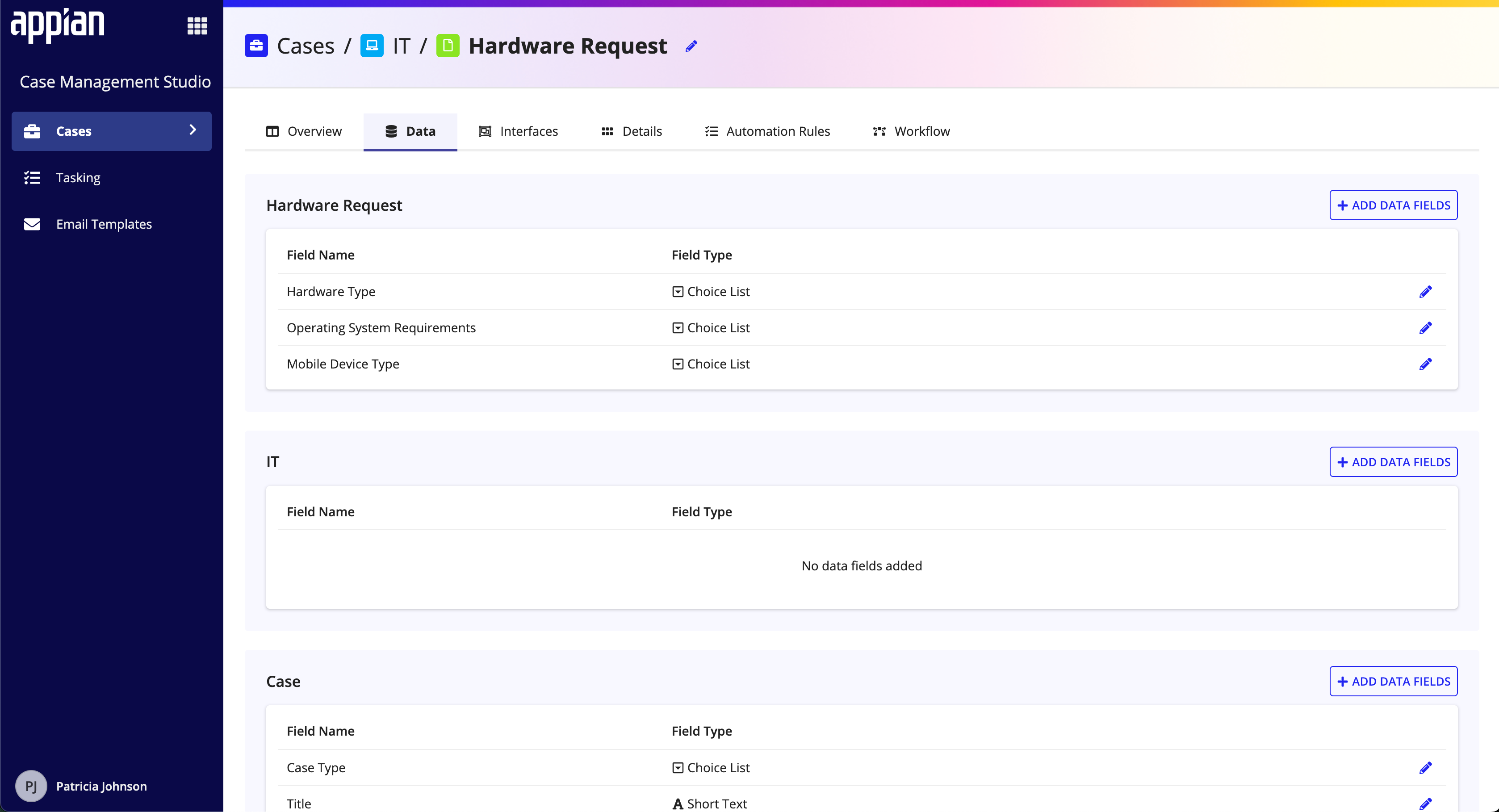This screenshot has width=1499, height=812.
Task: Open the Interfaces tab
Action: pyautogui.click(x=518, y=131)
